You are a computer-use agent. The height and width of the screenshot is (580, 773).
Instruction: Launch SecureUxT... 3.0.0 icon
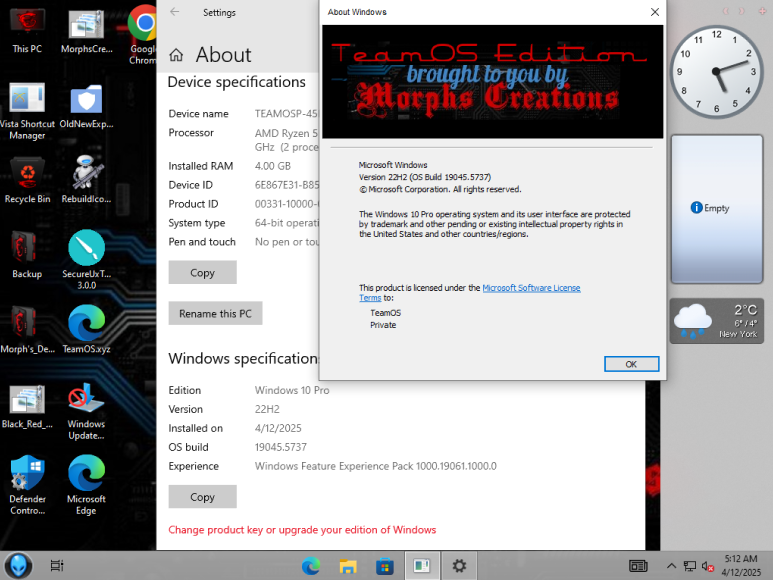click(86, 260)
